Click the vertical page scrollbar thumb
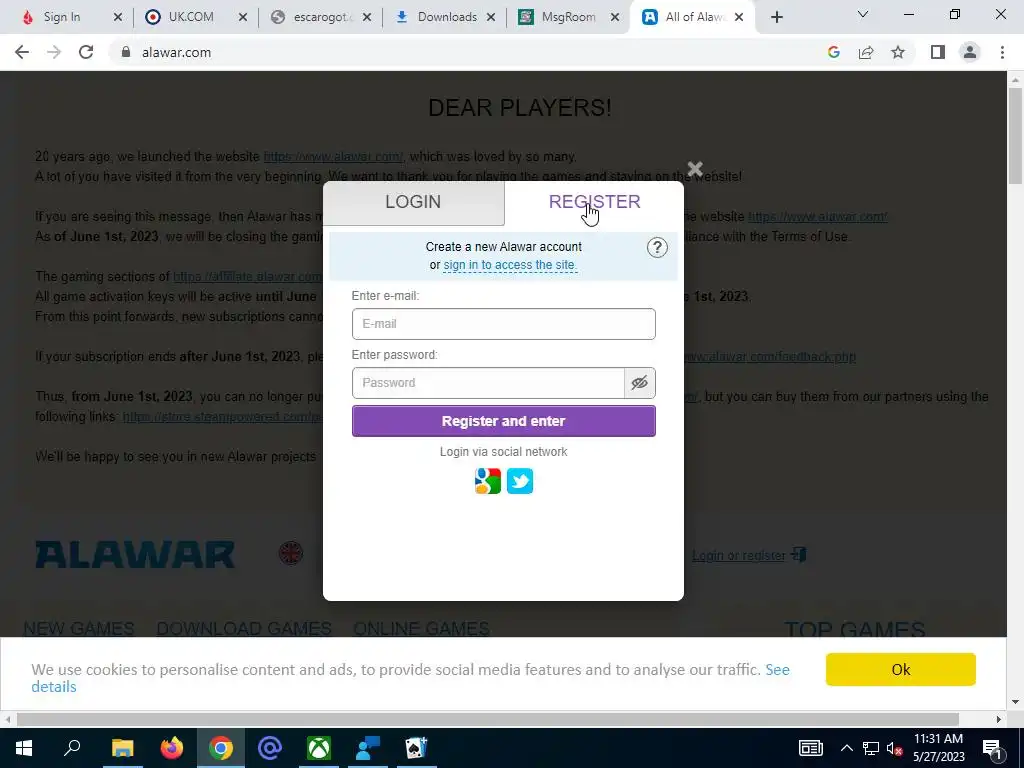Viewport: 1024px width, 768px height. (1015, 136)
